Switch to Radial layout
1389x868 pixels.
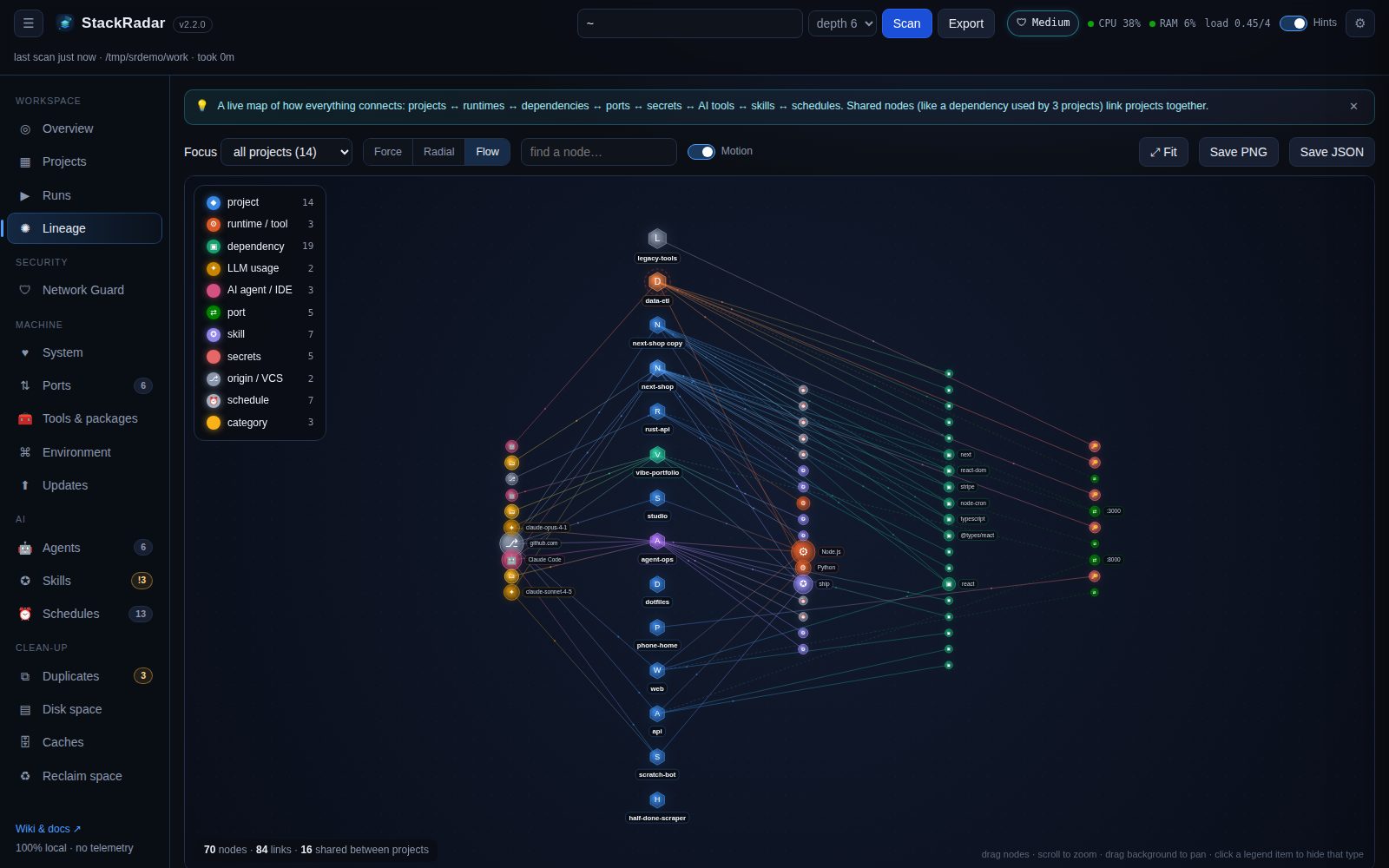438,152
